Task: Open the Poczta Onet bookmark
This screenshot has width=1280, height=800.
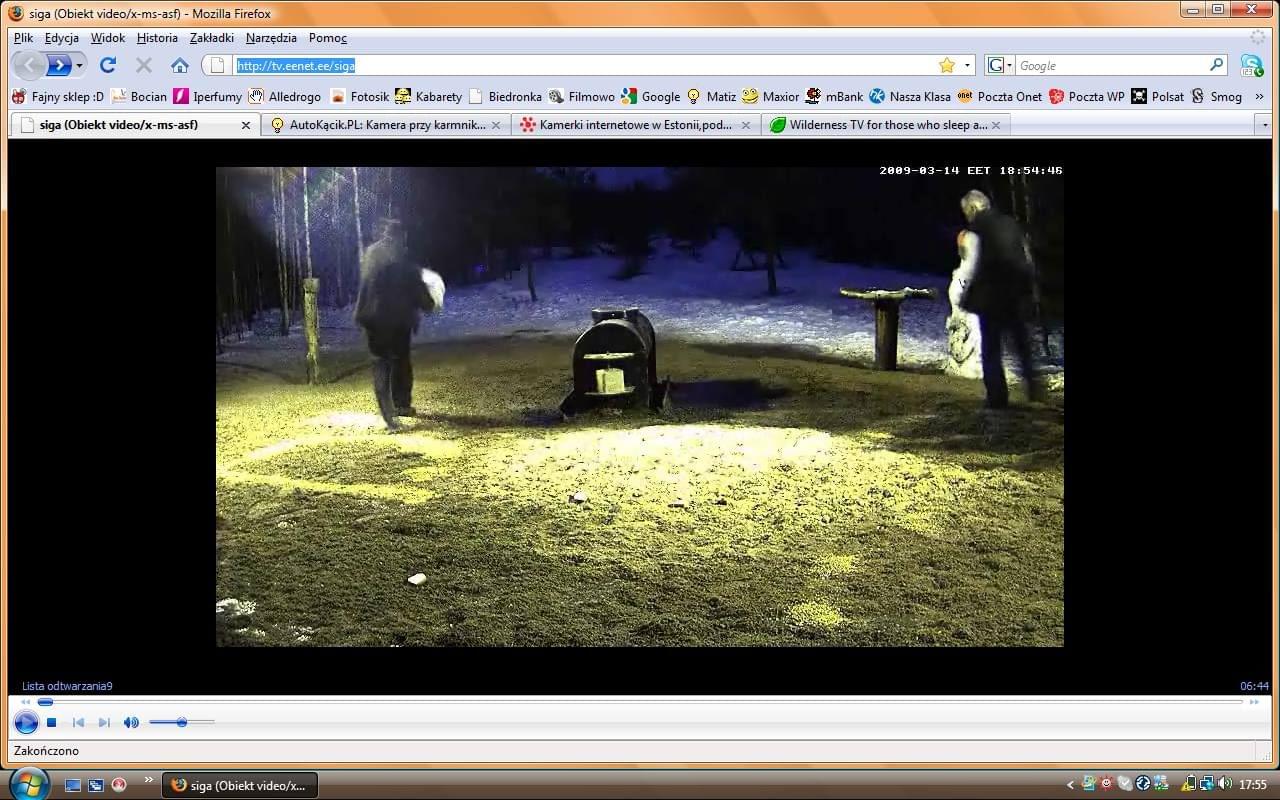Action: point(1000,97)
